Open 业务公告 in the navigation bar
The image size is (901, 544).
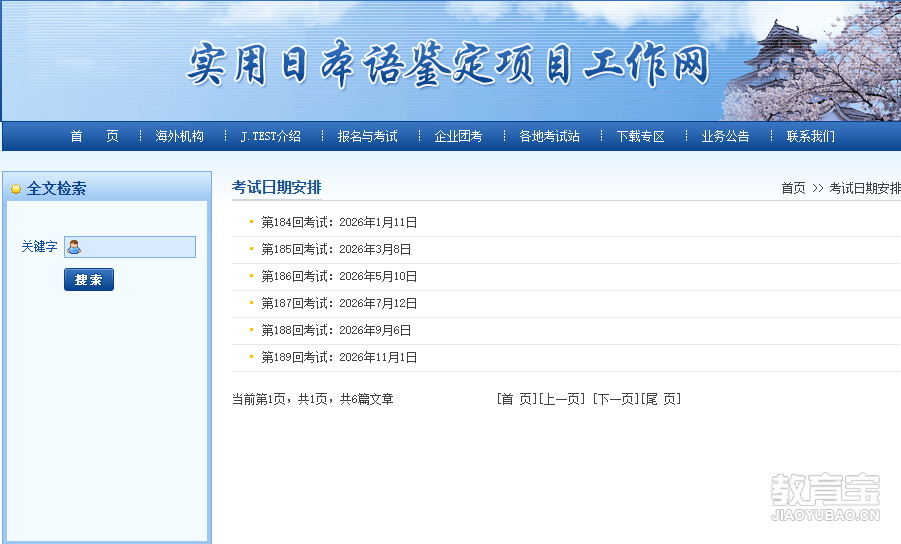pos(725,136)
